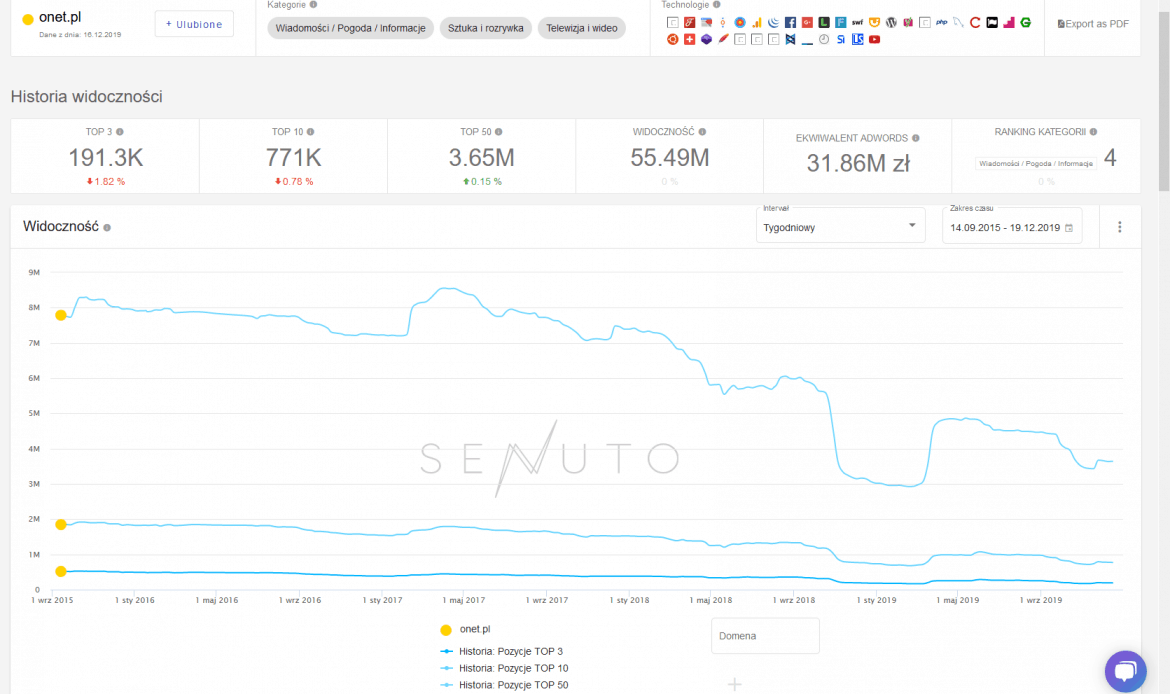The width and height of the screenshot is (1170, 694).
Task: Click the green G technology icon
Action: (1026, 22)
